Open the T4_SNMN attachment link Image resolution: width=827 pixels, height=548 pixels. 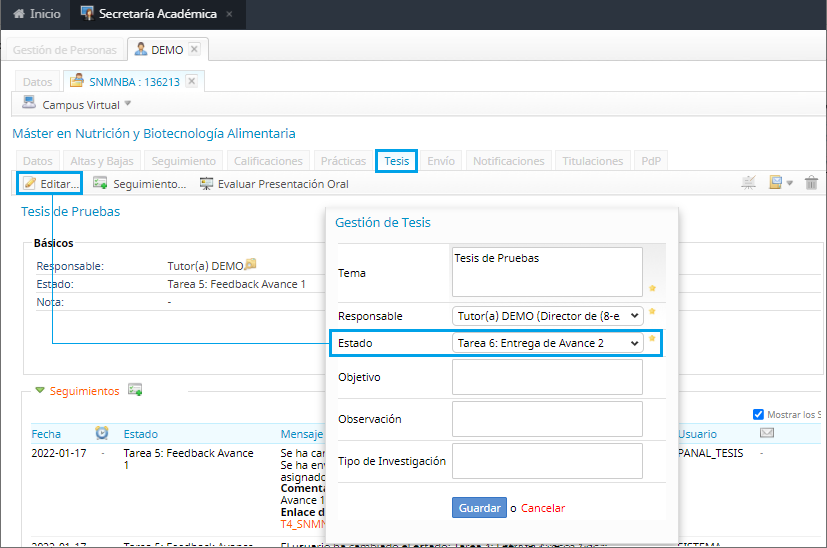point(303,524)
